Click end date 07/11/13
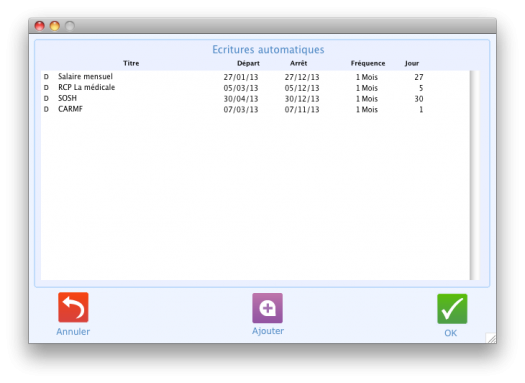Screen dimensions: 525x383 302,109
